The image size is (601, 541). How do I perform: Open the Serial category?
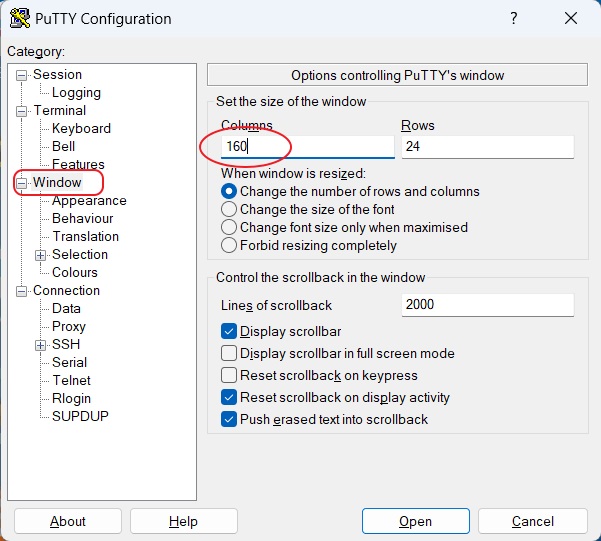69,362
